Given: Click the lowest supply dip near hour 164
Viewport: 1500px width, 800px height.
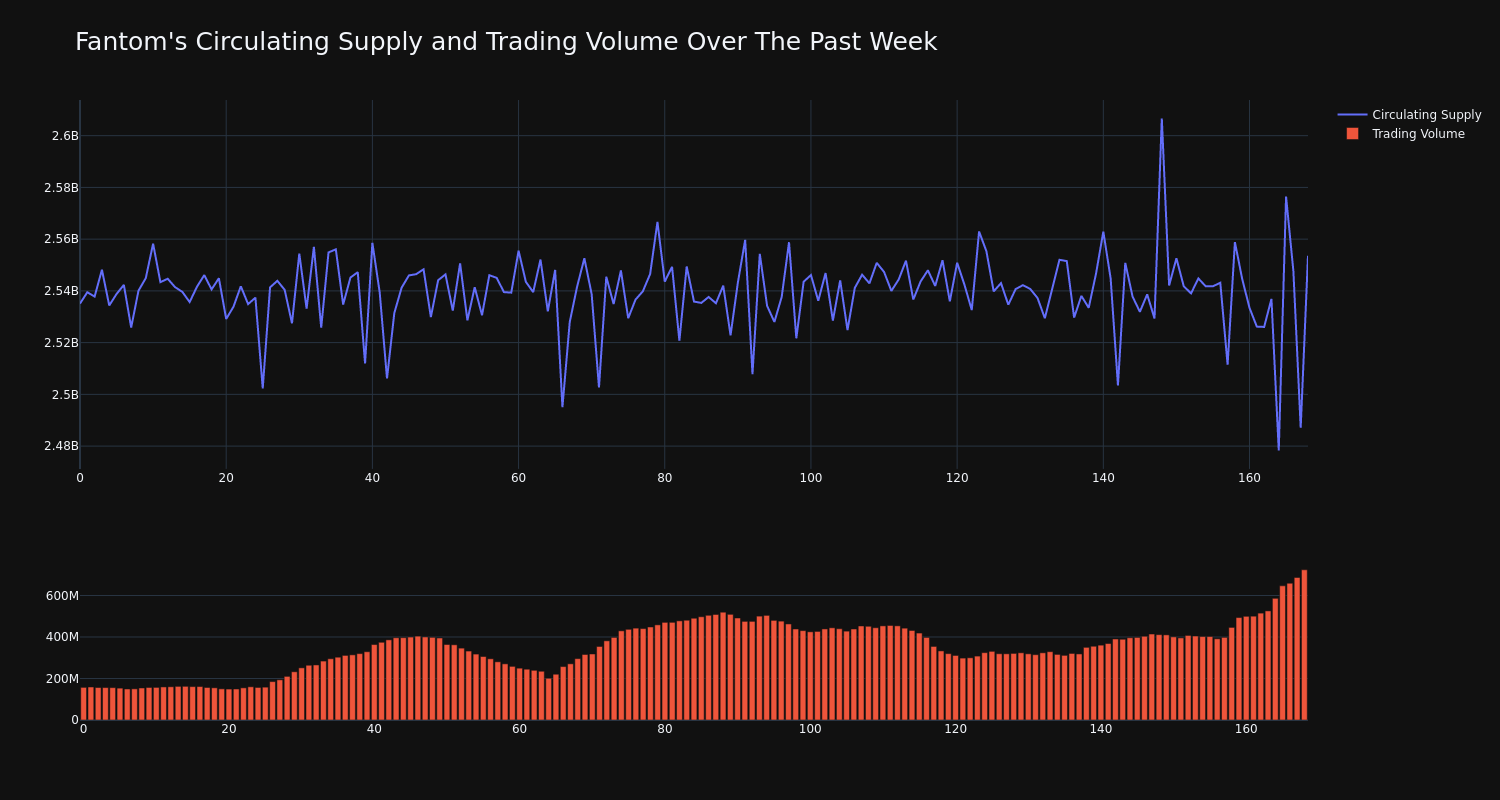Looking at the screenshot, I should pos(1278,449).
